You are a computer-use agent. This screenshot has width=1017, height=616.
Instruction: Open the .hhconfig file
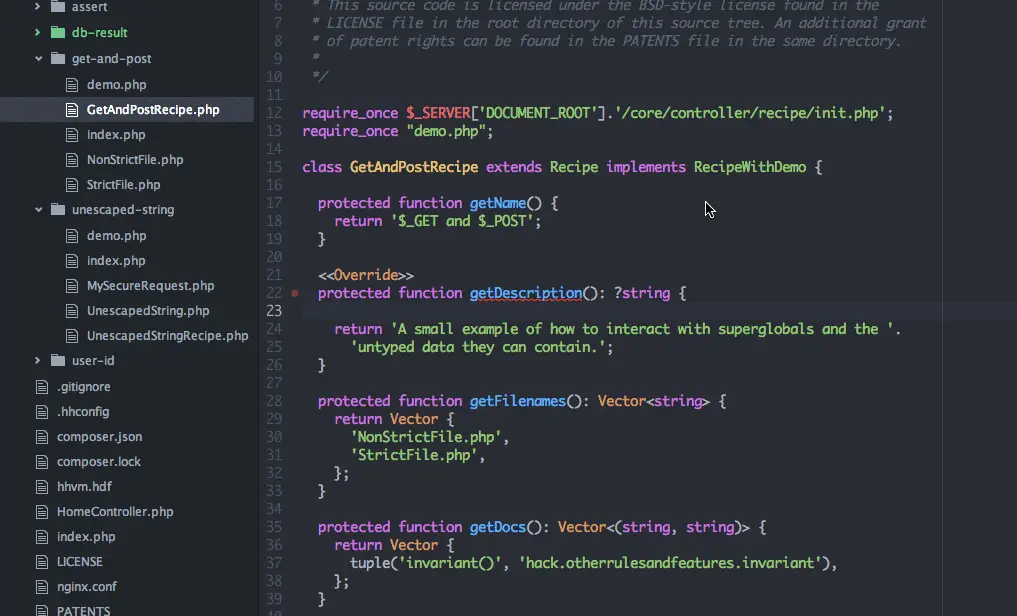pyautogui.click(x=83, y=412)
